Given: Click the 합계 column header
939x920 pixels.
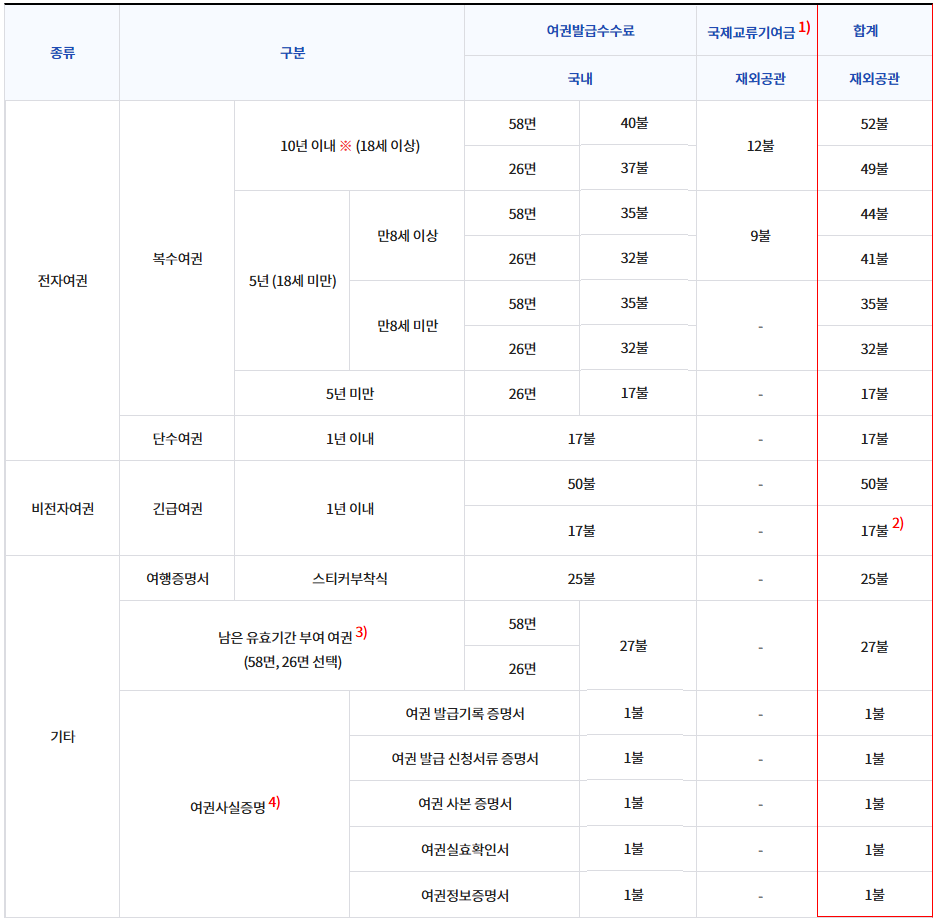Looking at the screenshot, I should (x=874, y=31).
